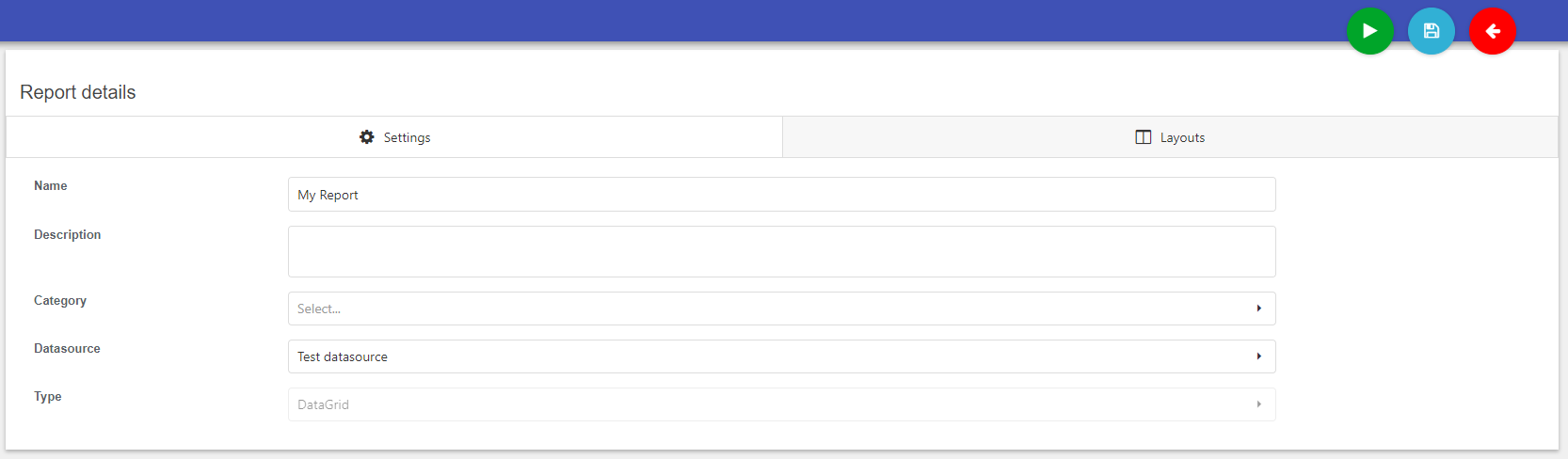Click the Type field label
Image resolution: width=1568 pixels, height=459 pixels.
coord(48,397)
